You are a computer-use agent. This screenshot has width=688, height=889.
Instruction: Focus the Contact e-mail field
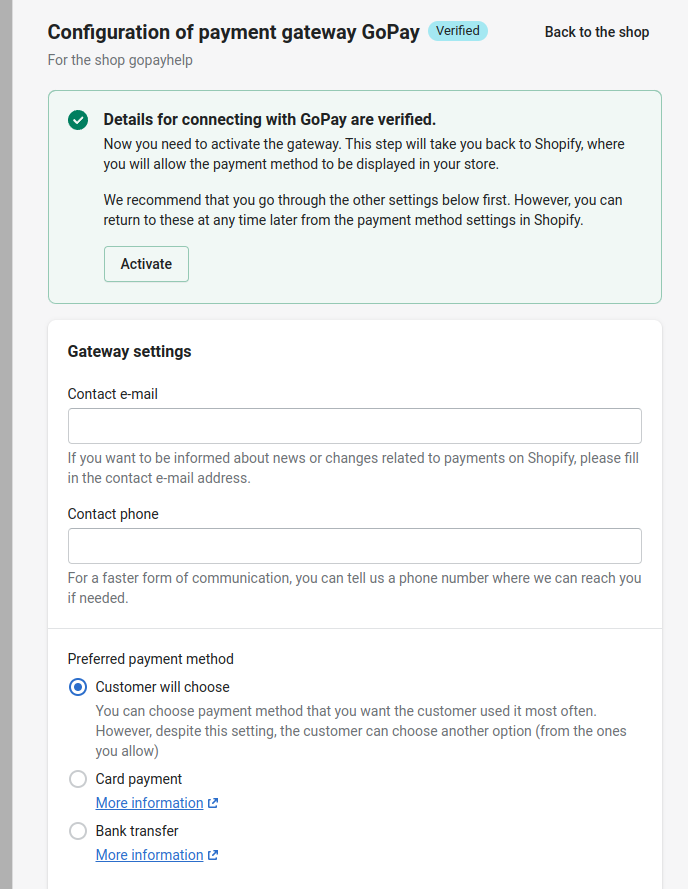click(x=354, y=426)
